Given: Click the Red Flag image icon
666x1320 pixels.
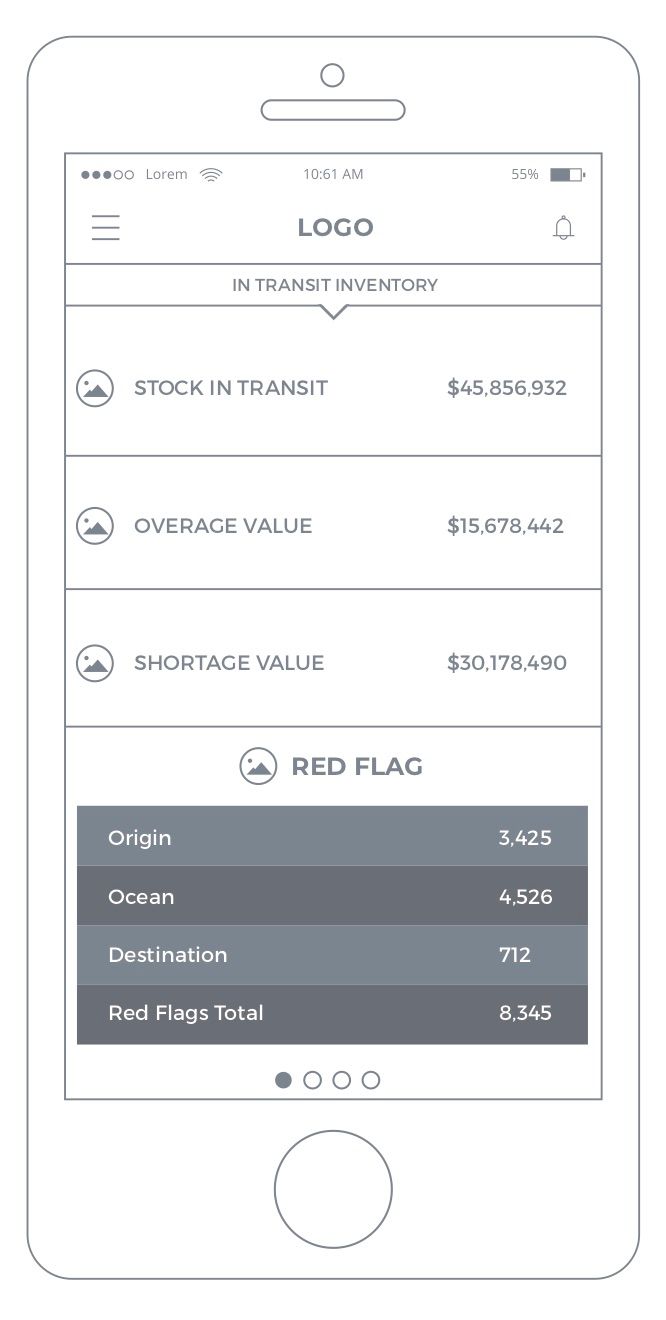Looking at the screenshot, I should coord(258,767).
